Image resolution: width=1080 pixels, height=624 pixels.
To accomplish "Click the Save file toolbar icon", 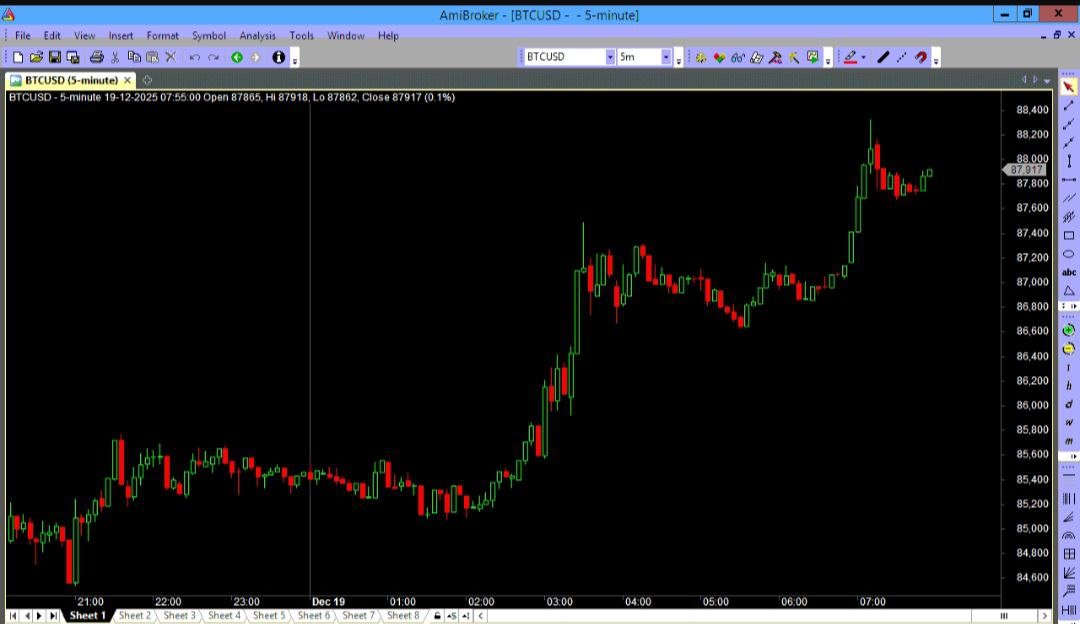I will coord(55,58).
